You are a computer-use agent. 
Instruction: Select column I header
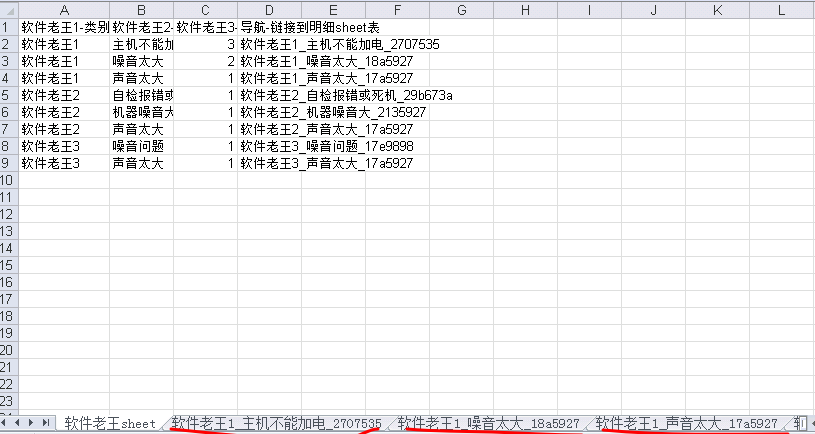[589, 10]
